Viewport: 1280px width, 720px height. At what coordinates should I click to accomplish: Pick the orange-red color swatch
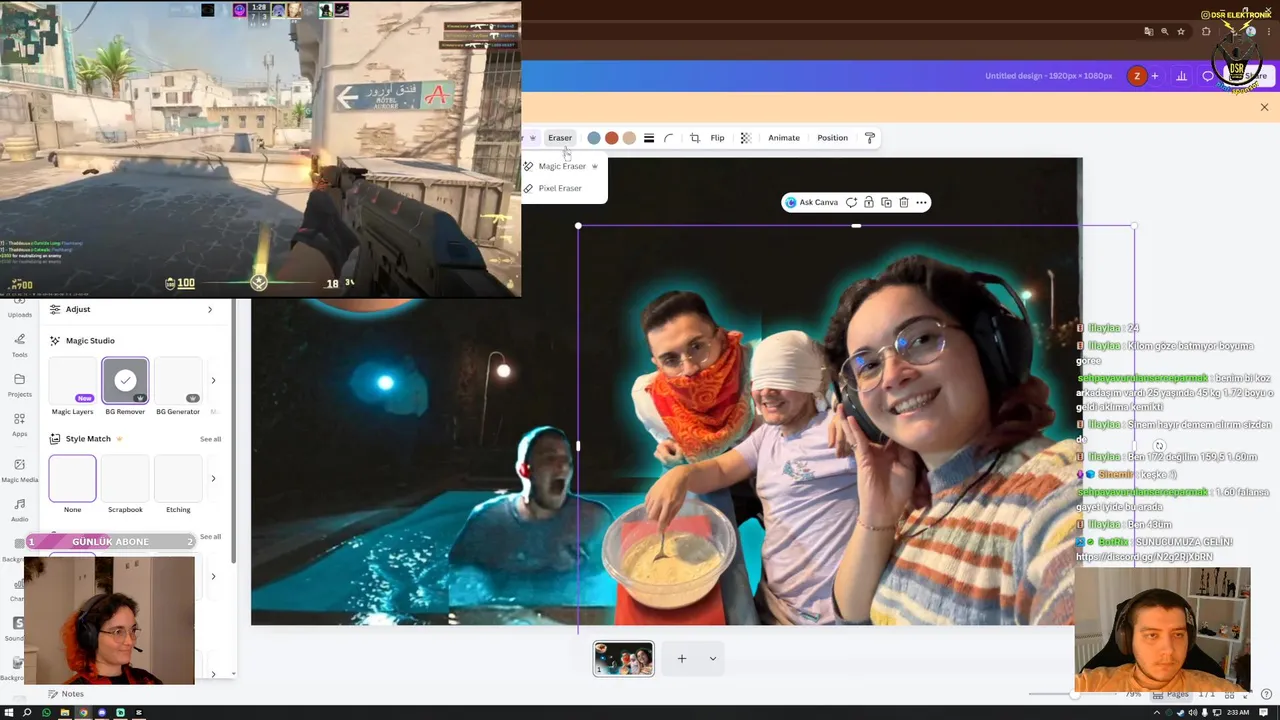(612, 138)
